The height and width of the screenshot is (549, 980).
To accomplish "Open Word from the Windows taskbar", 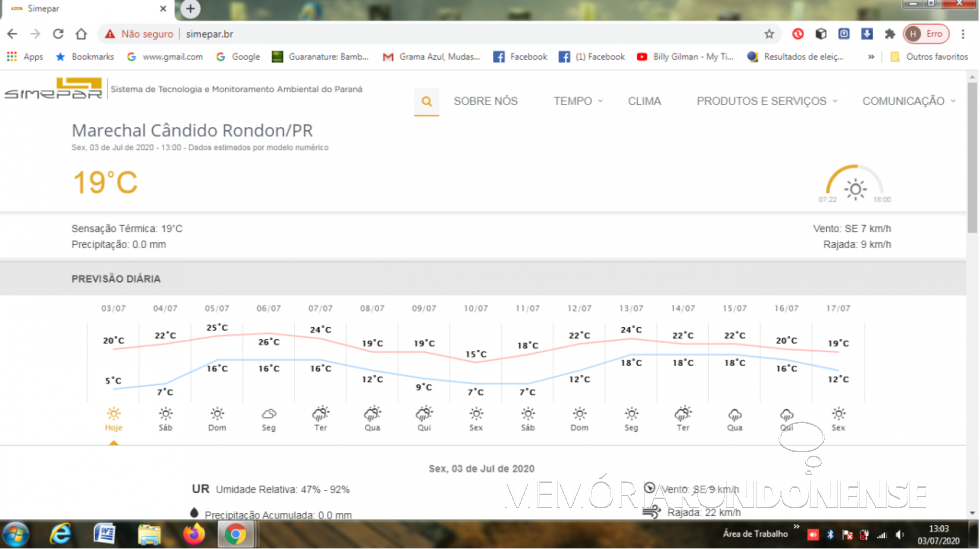I will click(105, 534).
